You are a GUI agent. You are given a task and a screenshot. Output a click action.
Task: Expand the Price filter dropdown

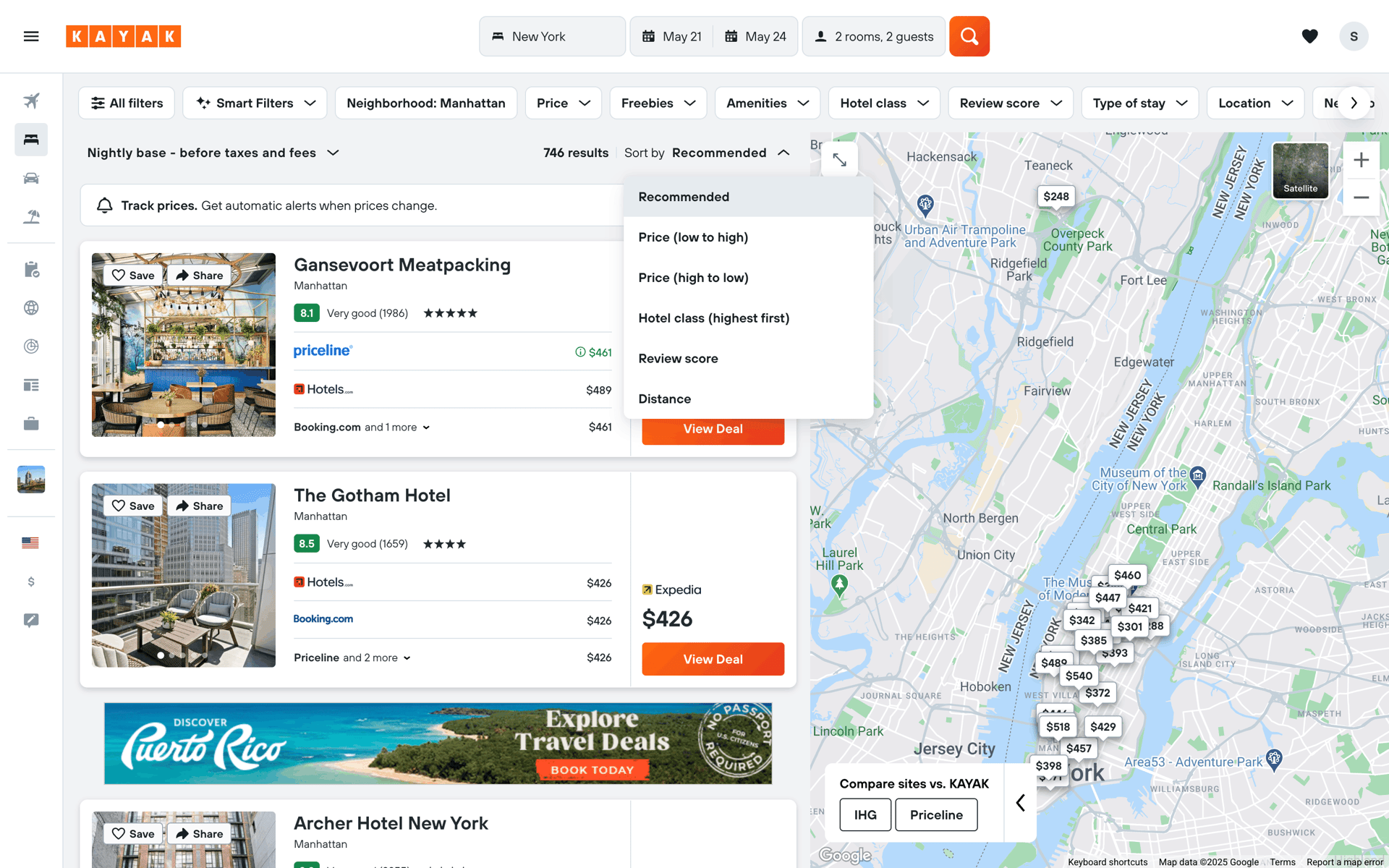click(x=564, y=103)
